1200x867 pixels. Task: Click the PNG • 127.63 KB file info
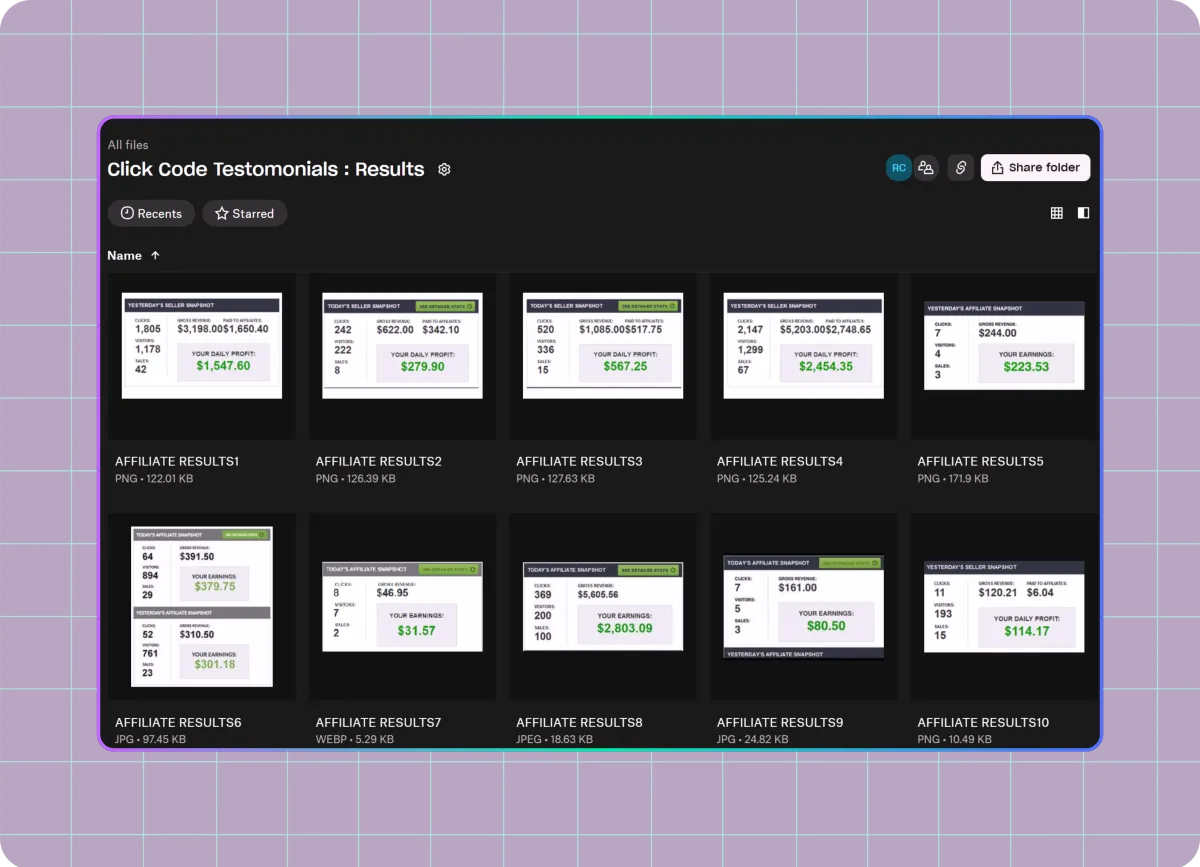pos(555,479)
